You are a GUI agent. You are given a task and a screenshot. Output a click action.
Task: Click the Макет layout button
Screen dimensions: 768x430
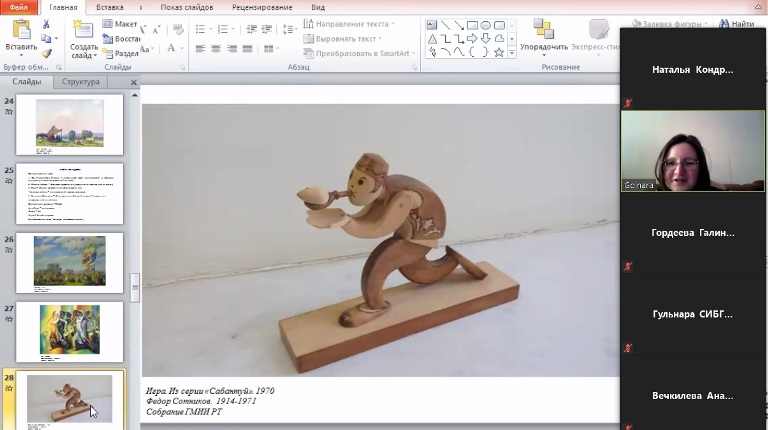(x=120, y=24)
